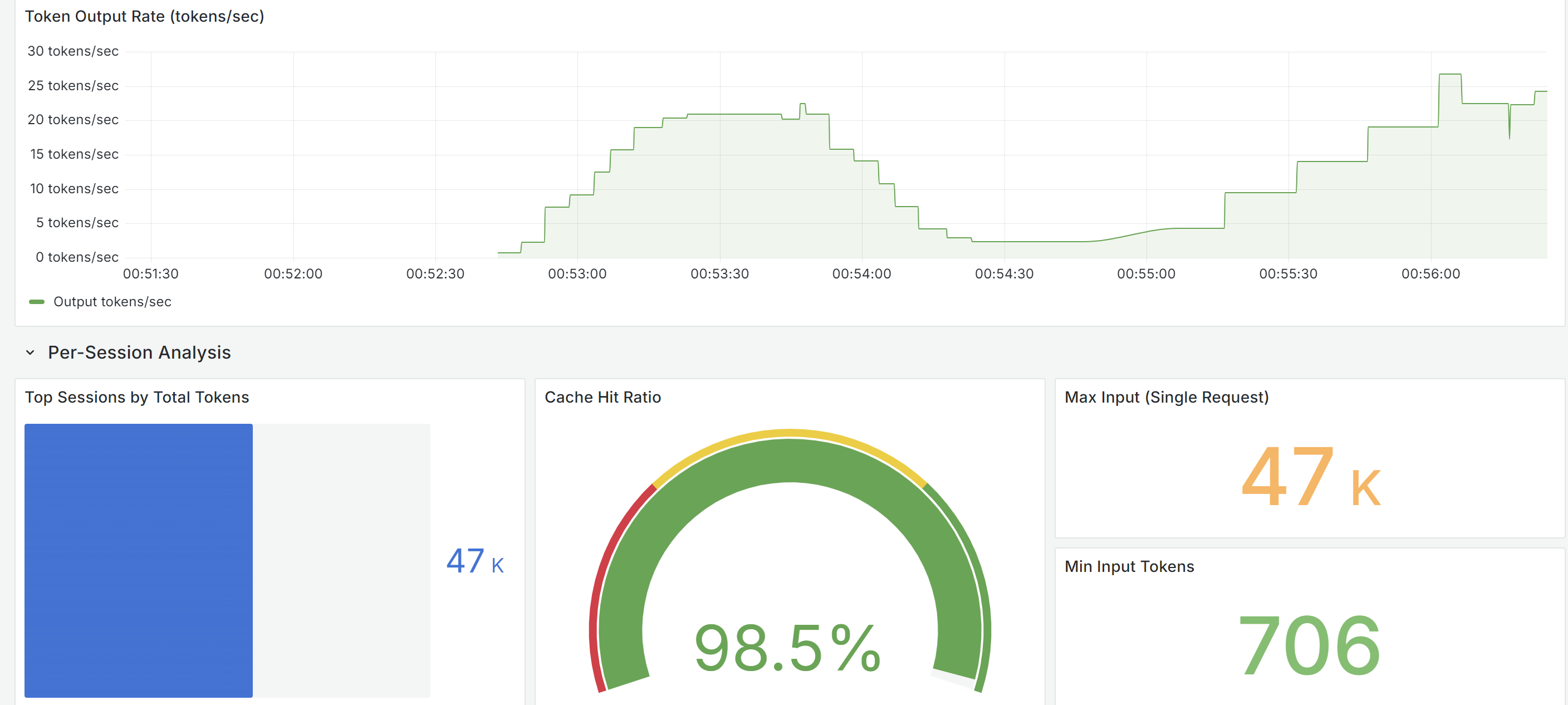Image resolution: width=1568 pixels, height=705 pixels.
Task: Click the blue session bar in Top Sessions
Action: [138, 560]
